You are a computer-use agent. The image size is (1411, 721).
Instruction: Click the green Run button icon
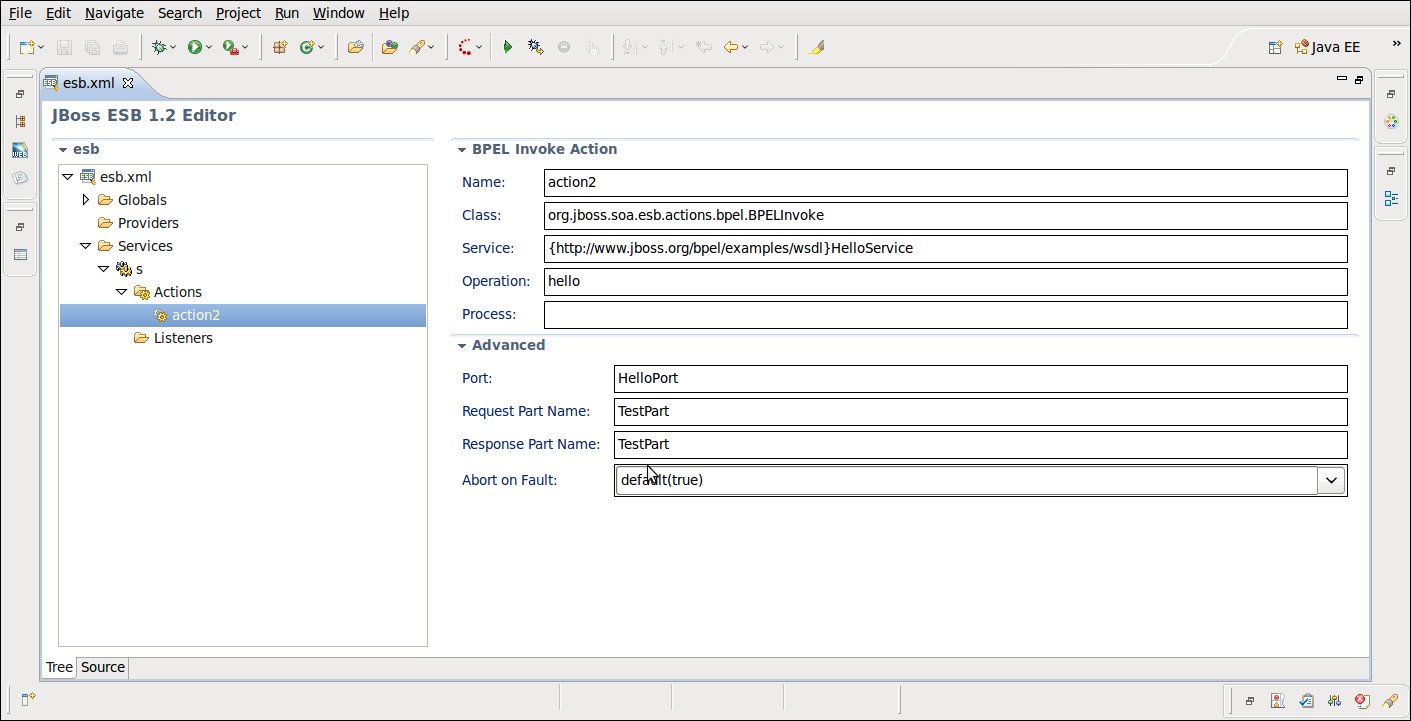click(194, 47)
